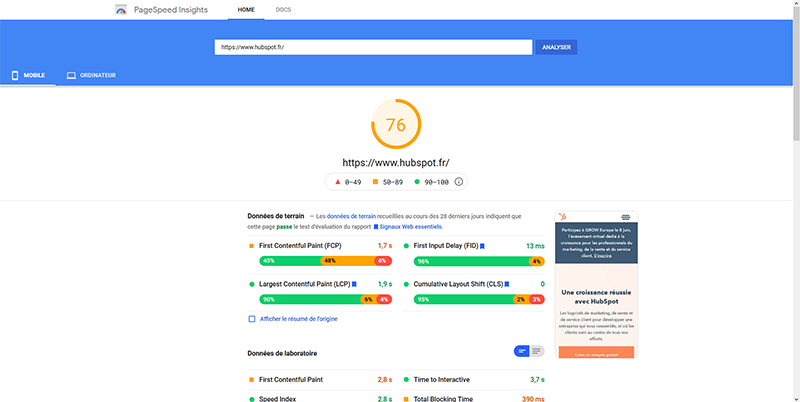The image size is (800, 402).
Task: Tick the Afficher le résumé de l'origine checkbox
Action: point(252,319)
